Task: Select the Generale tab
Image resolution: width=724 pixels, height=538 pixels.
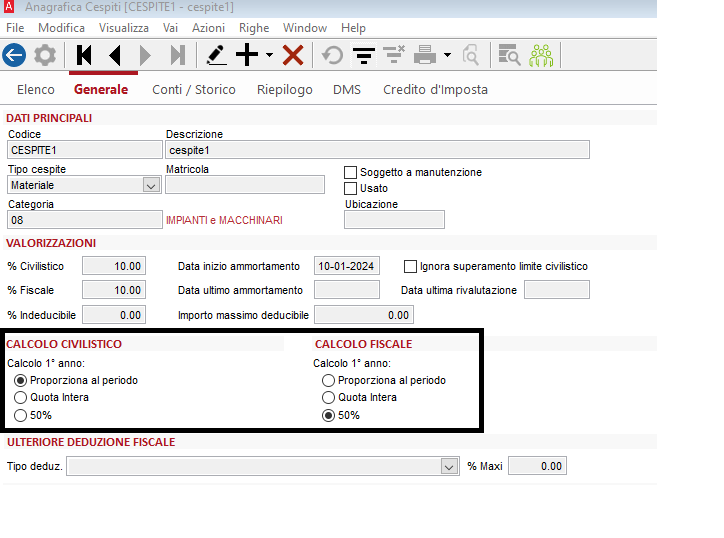Action: pos(101,89)
